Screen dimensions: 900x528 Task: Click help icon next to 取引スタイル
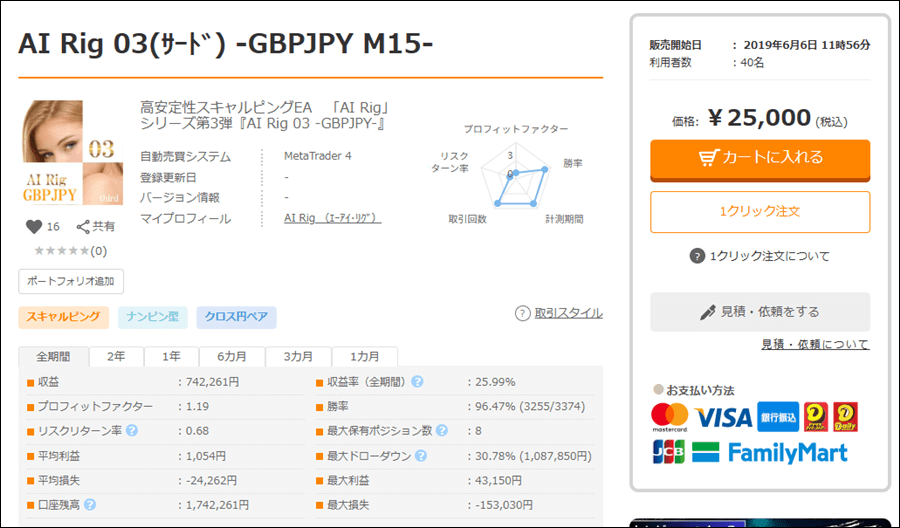point(522,313)
